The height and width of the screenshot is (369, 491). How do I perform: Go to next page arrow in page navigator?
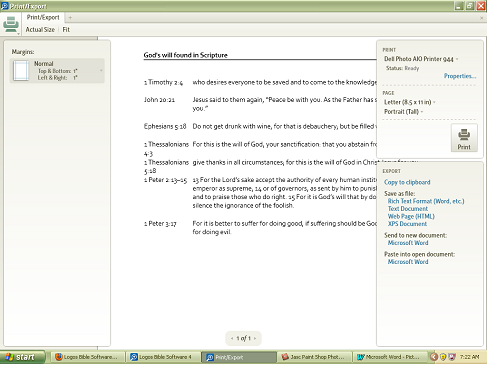255,338
